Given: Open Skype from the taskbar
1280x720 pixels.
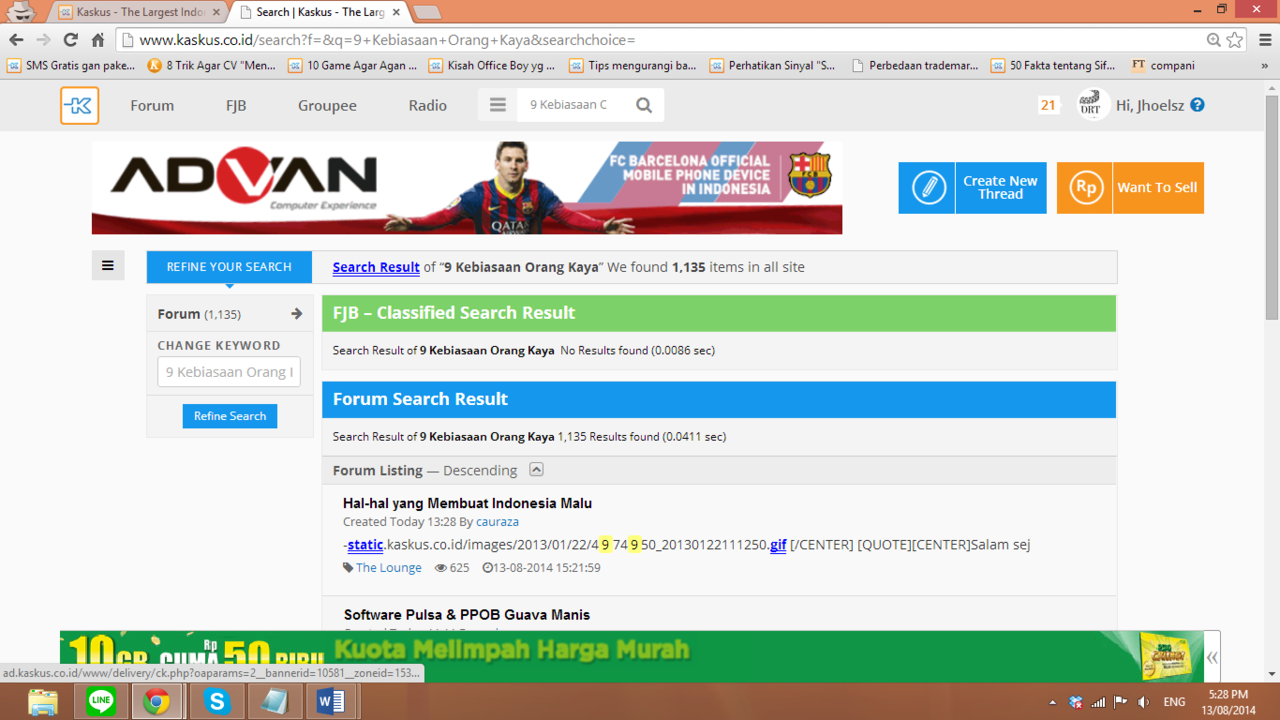Looking at the screenshot, I should click(217, 701).
